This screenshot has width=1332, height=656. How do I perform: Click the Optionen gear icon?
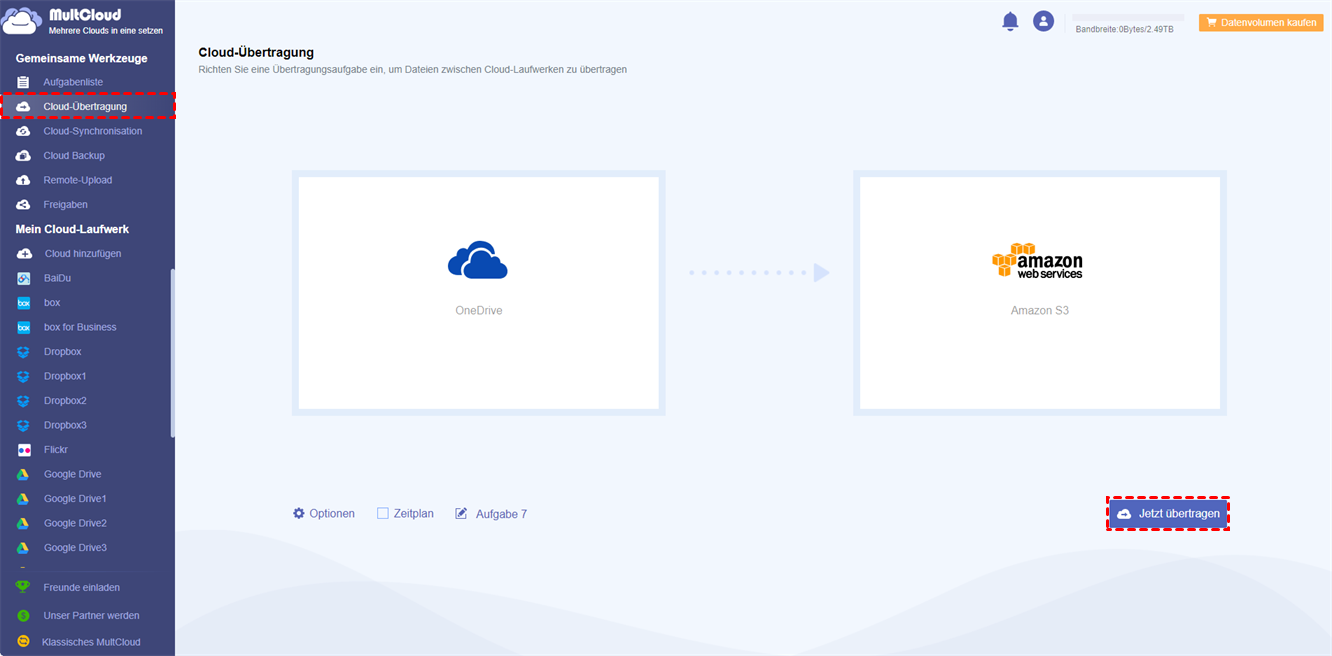click(299, 513)
